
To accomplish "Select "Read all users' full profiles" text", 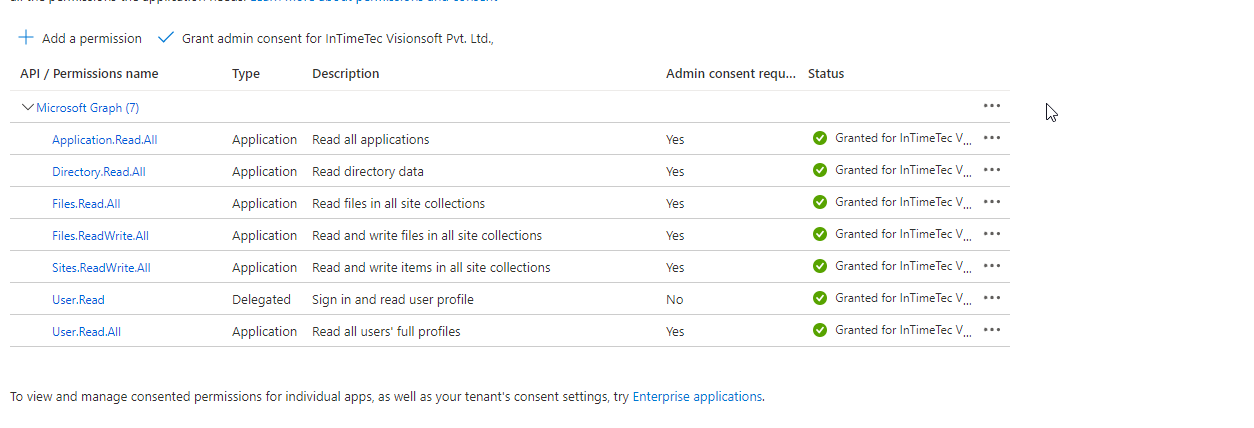I will coord(386,332).
